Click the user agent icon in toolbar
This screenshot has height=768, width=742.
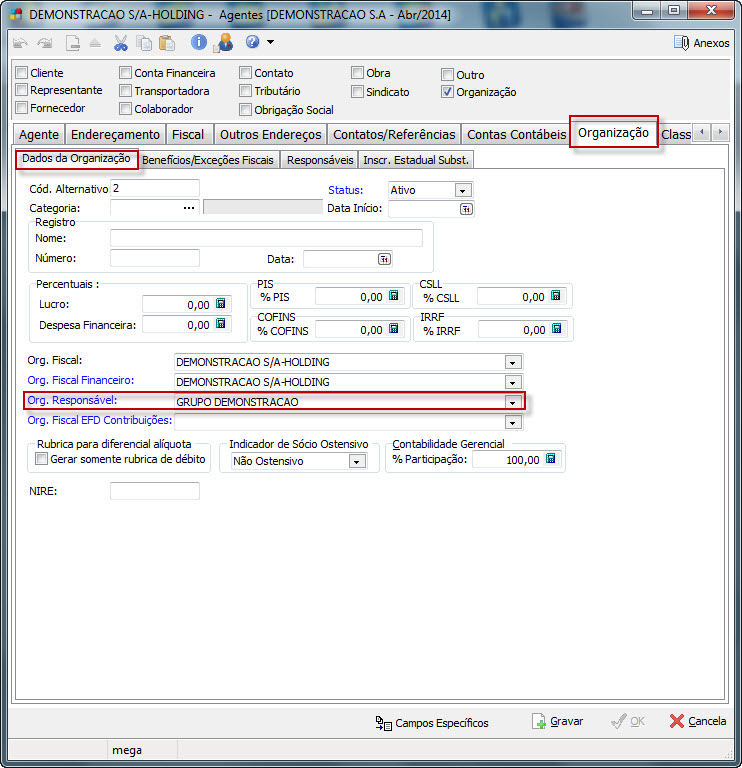click(x=224, y=42)
